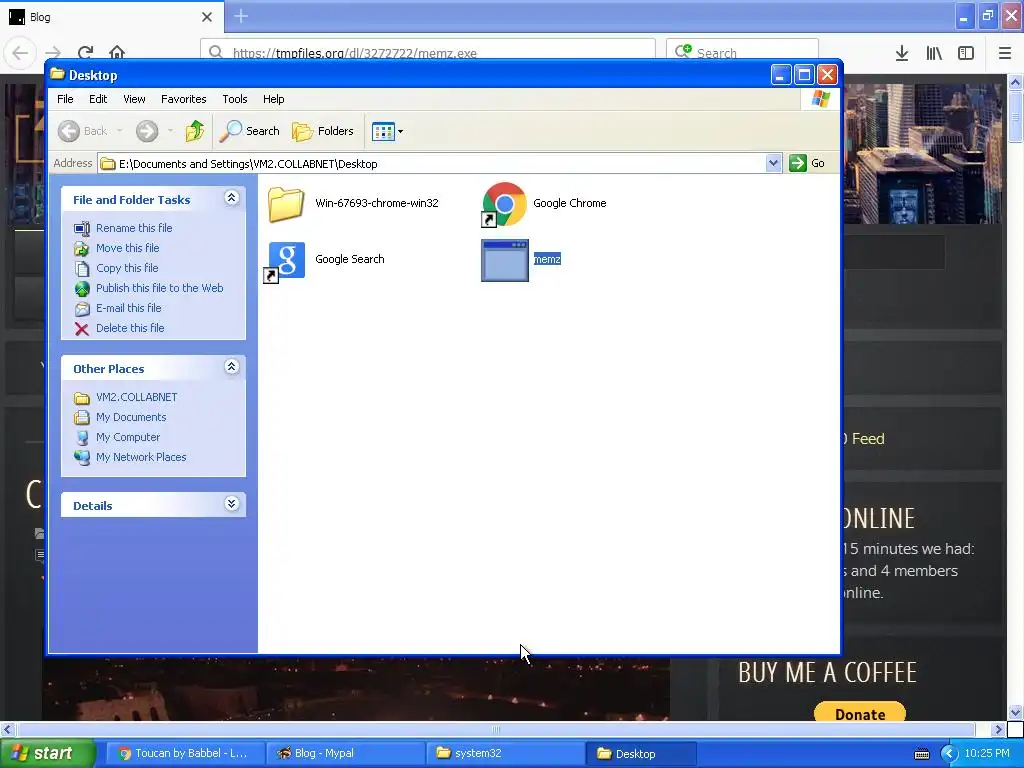Click the Donate button on webpage

tap(860, 714)
